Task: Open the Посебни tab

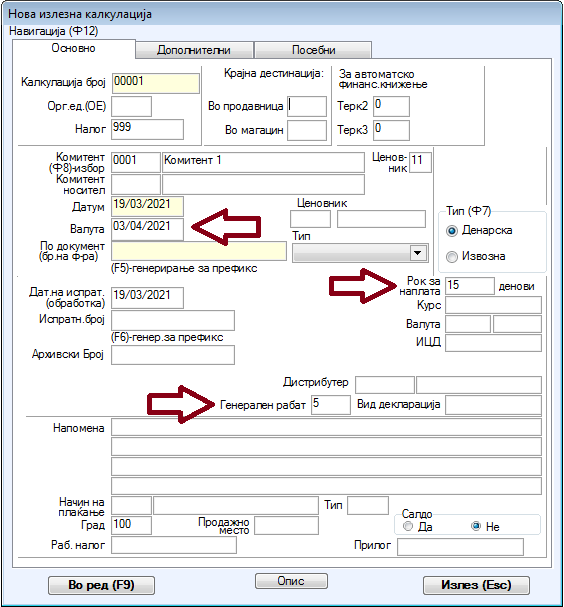Action: pos(314,50)
